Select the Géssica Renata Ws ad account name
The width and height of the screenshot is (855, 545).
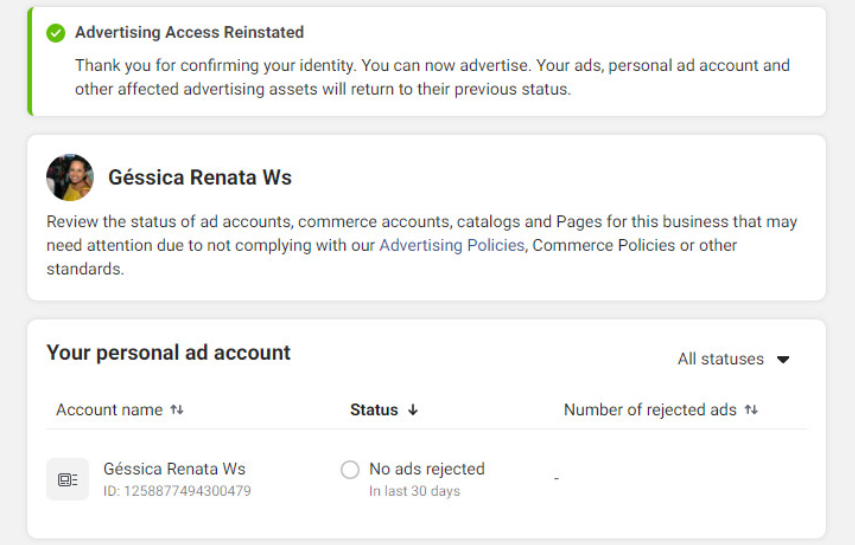pyautogui.click(x=174, y=469)
